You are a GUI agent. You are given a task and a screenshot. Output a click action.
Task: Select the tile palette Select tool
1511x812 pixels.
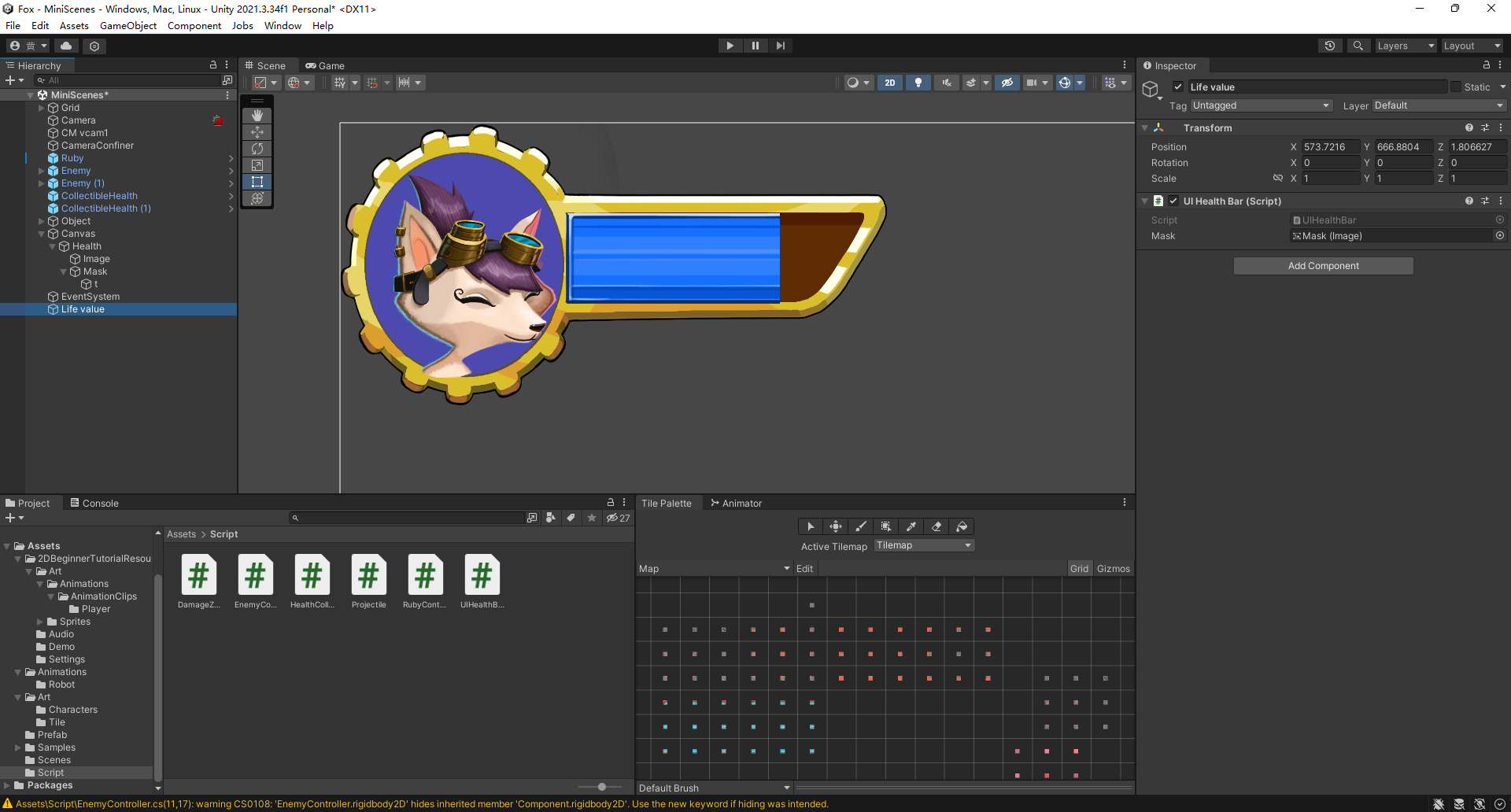(x=811, y=526)
